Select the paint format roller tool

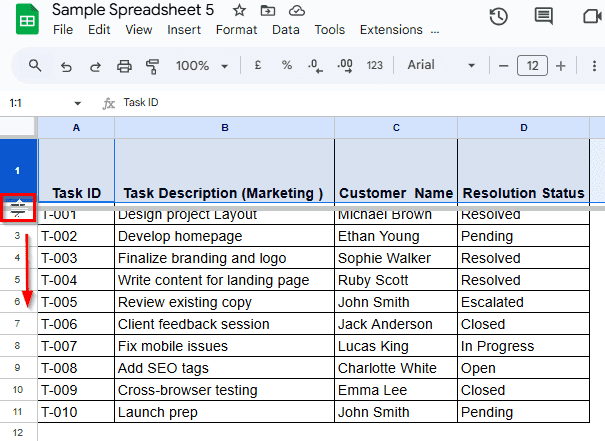coord(153,66)
